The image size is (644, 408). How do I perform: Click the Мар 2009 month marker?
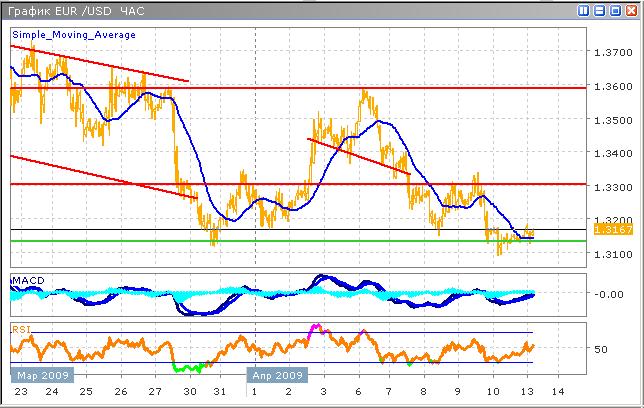[x=39, y=377]
